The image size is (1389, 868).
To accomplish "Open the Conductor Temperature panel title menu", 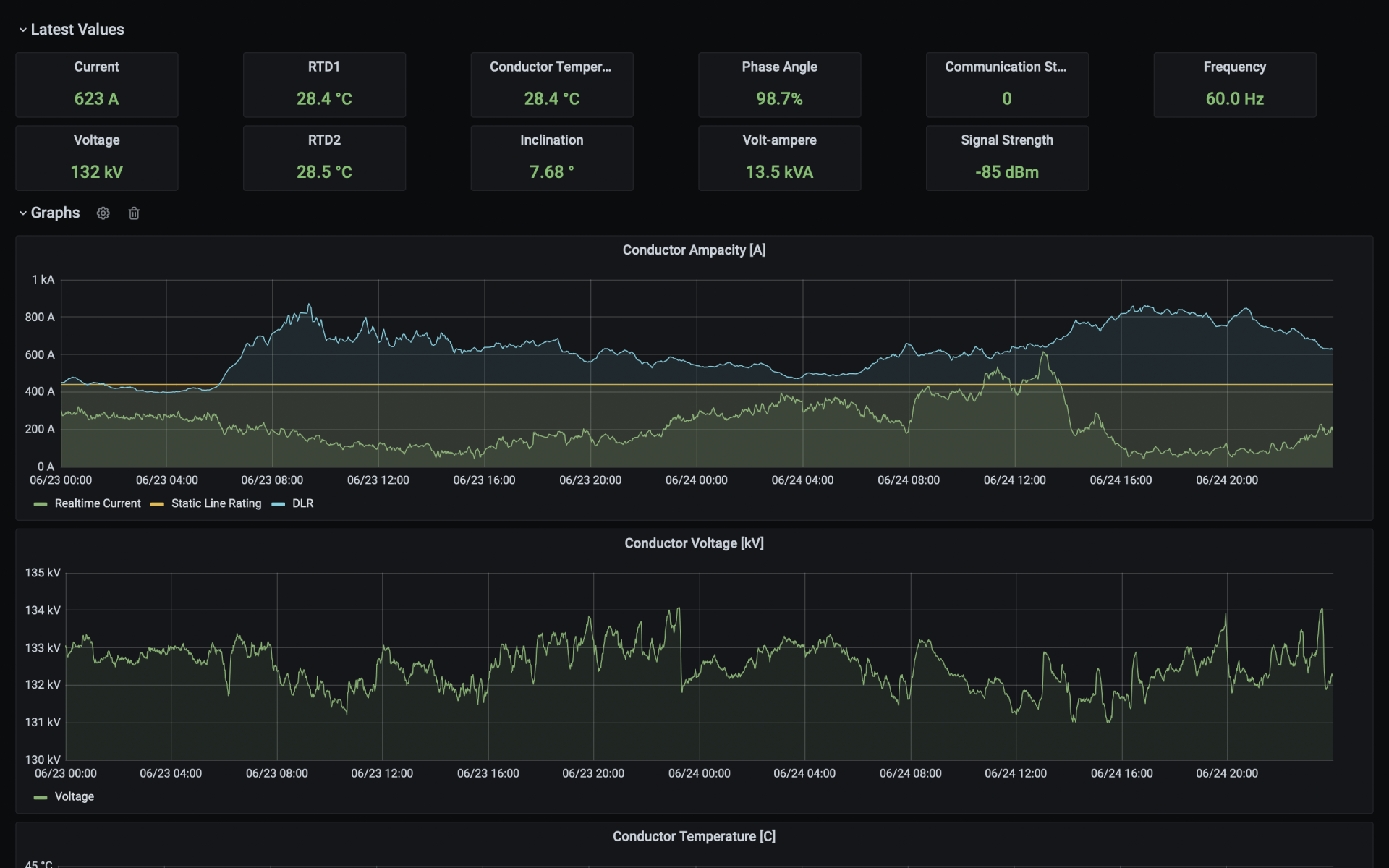I will point(693,835).
